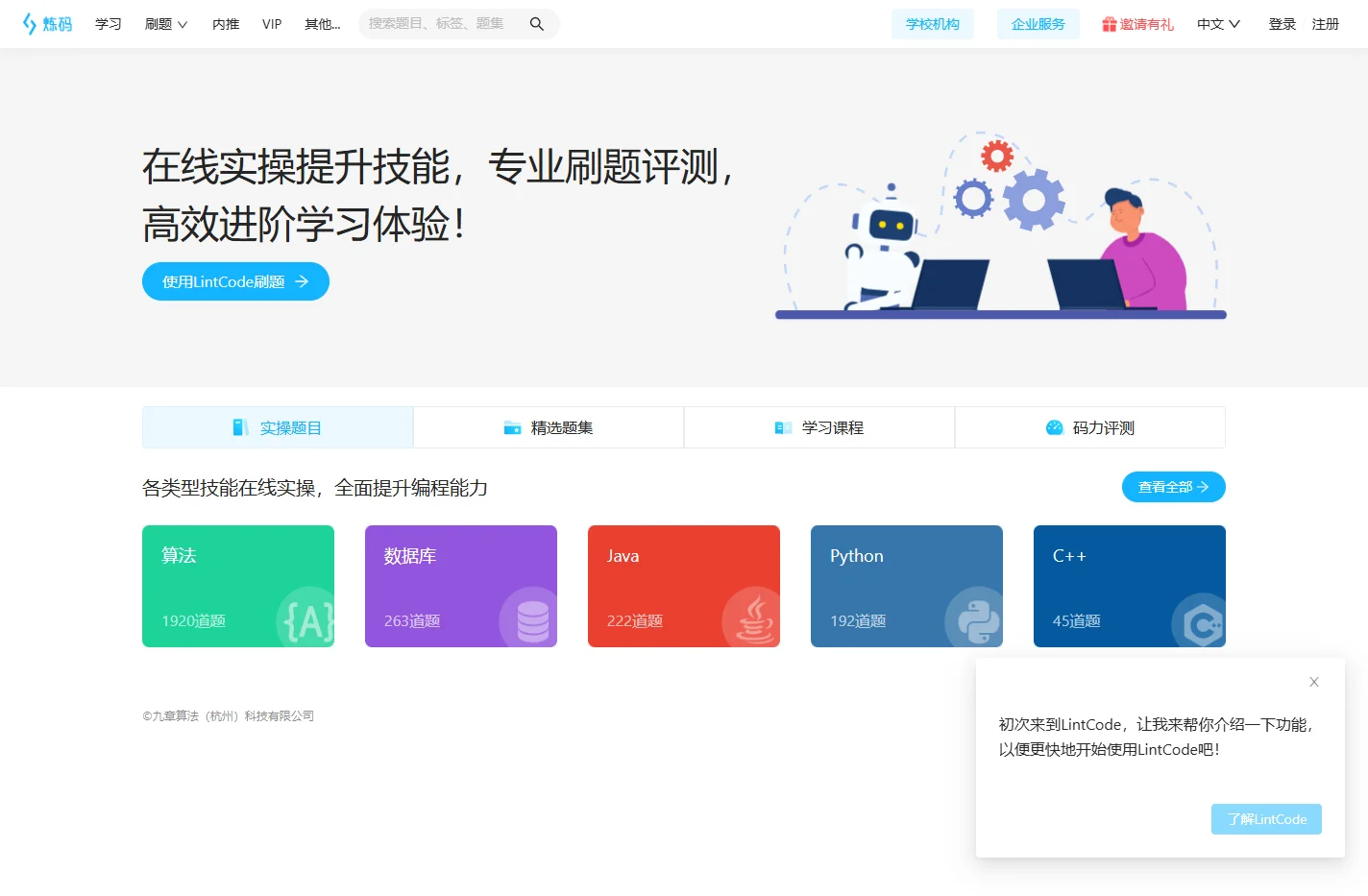The height and width of the screenshot is (896, 1368).
Task: Click the Java coffee cup icon
Action: click(753, 619)
